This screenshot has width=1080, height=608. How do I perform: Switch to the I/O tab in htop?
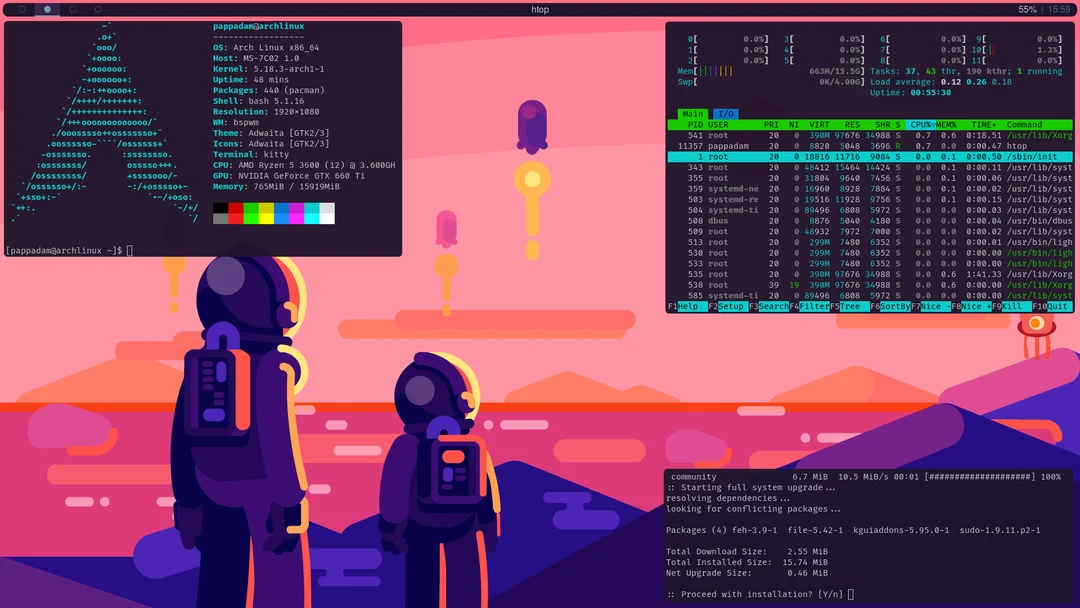coord(726,114)
